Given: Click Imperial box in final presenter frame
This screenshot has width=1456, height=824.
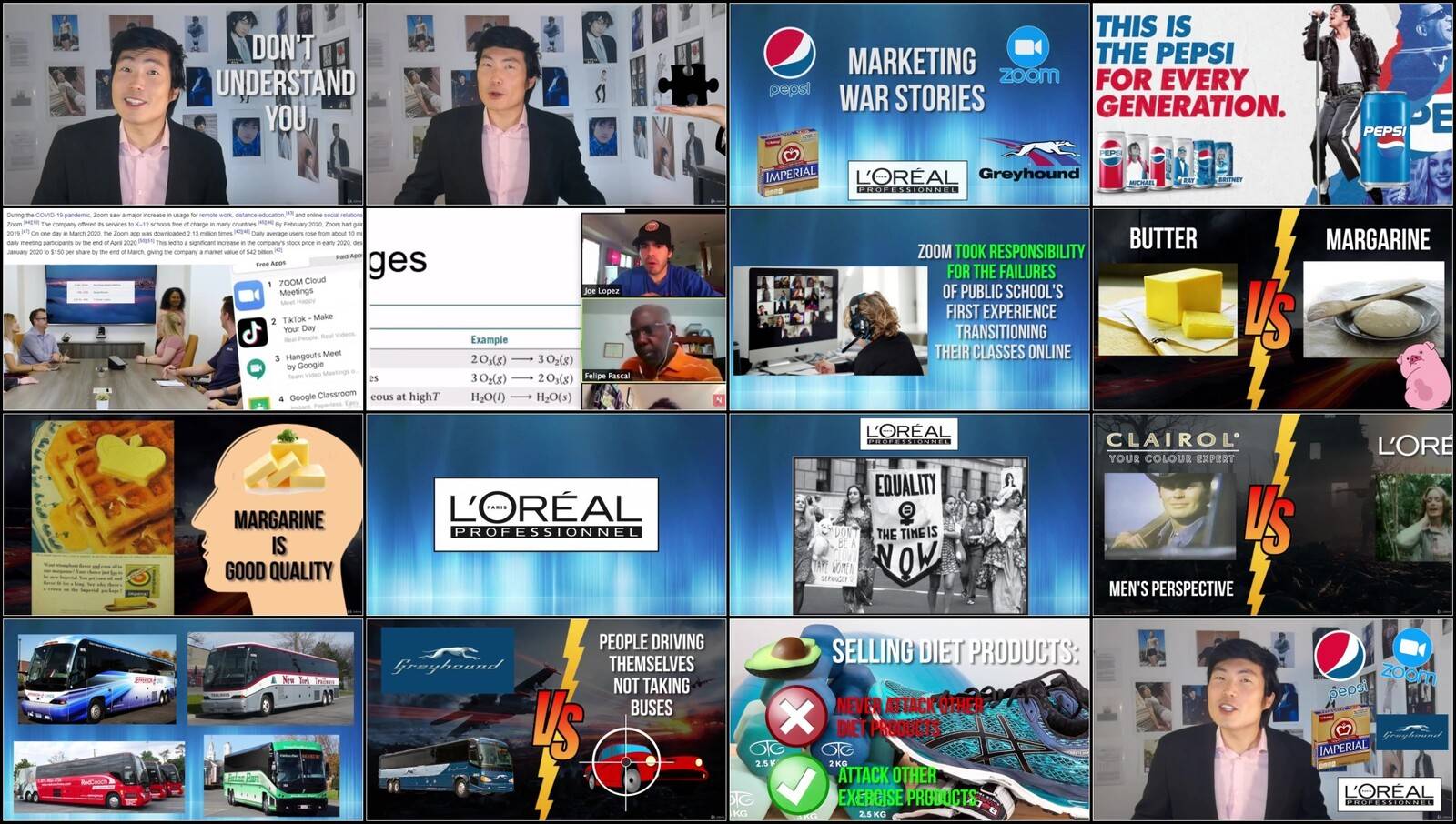Looking at the screenshot, I should (x=1341, y=737).
